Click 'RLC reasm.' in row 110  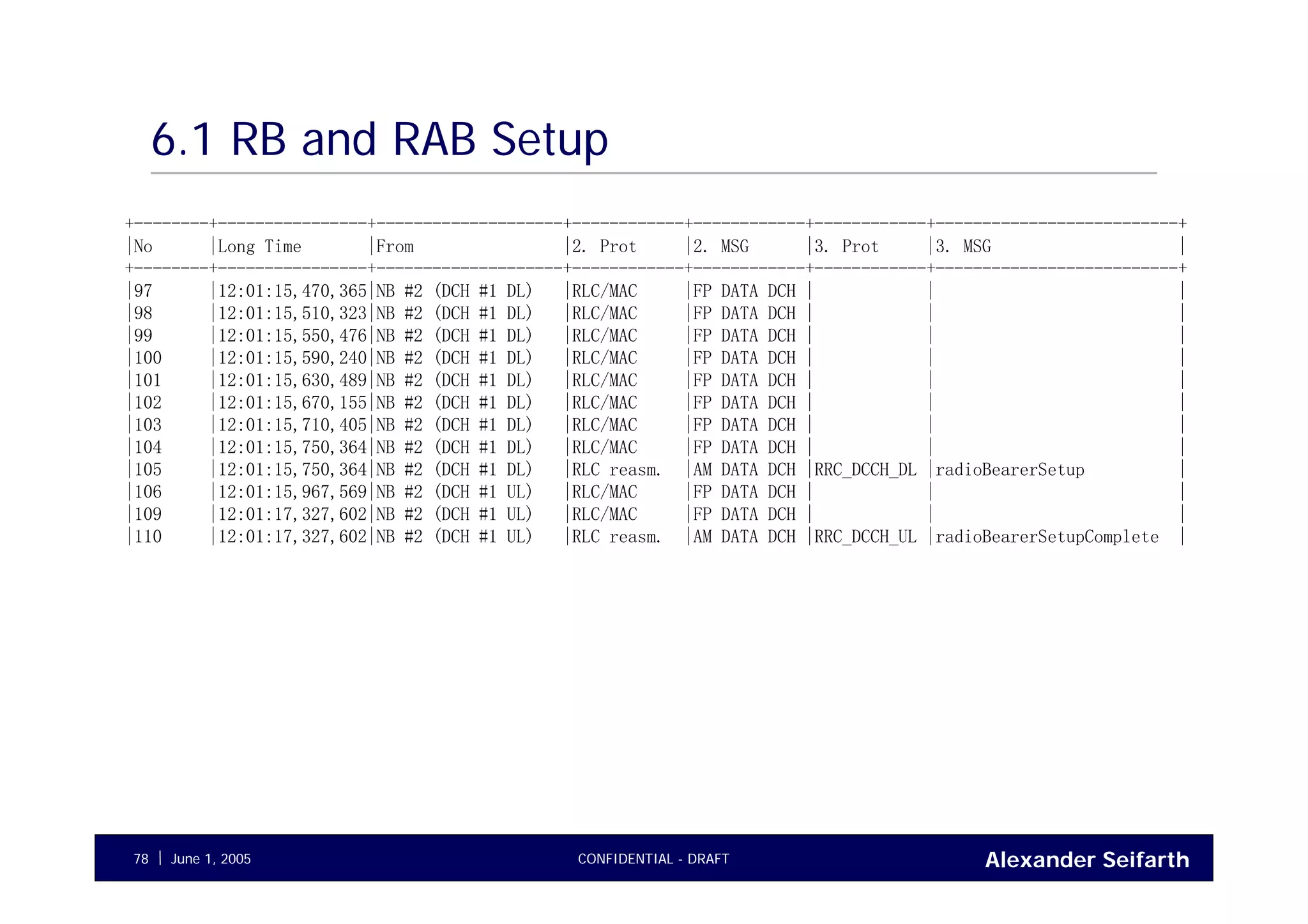tap(616, 537)
